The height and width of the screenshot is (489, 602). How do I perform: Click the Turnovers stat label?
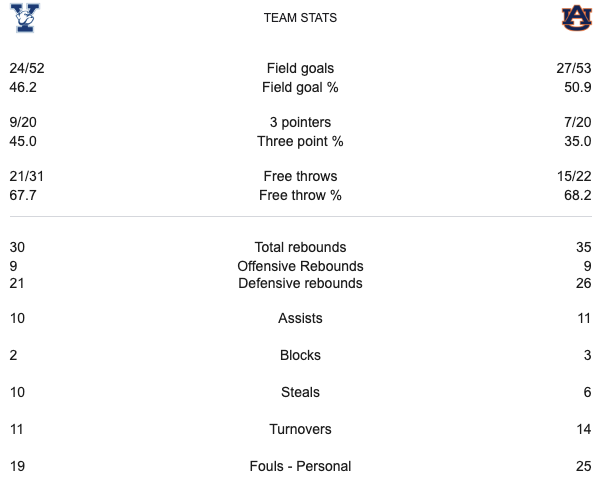coord(300,429)
